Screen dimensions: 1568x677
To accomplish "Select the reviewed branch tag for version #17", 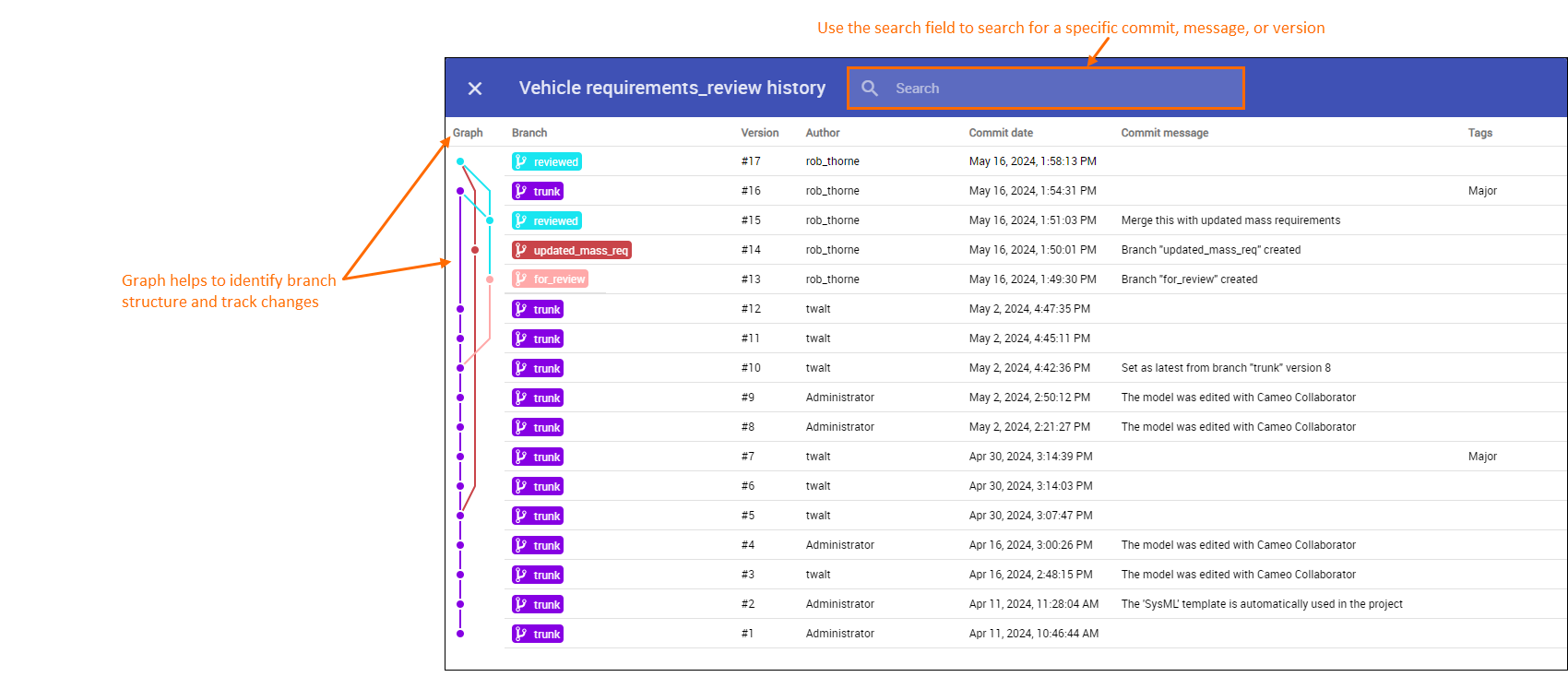I will click(547, 162).
